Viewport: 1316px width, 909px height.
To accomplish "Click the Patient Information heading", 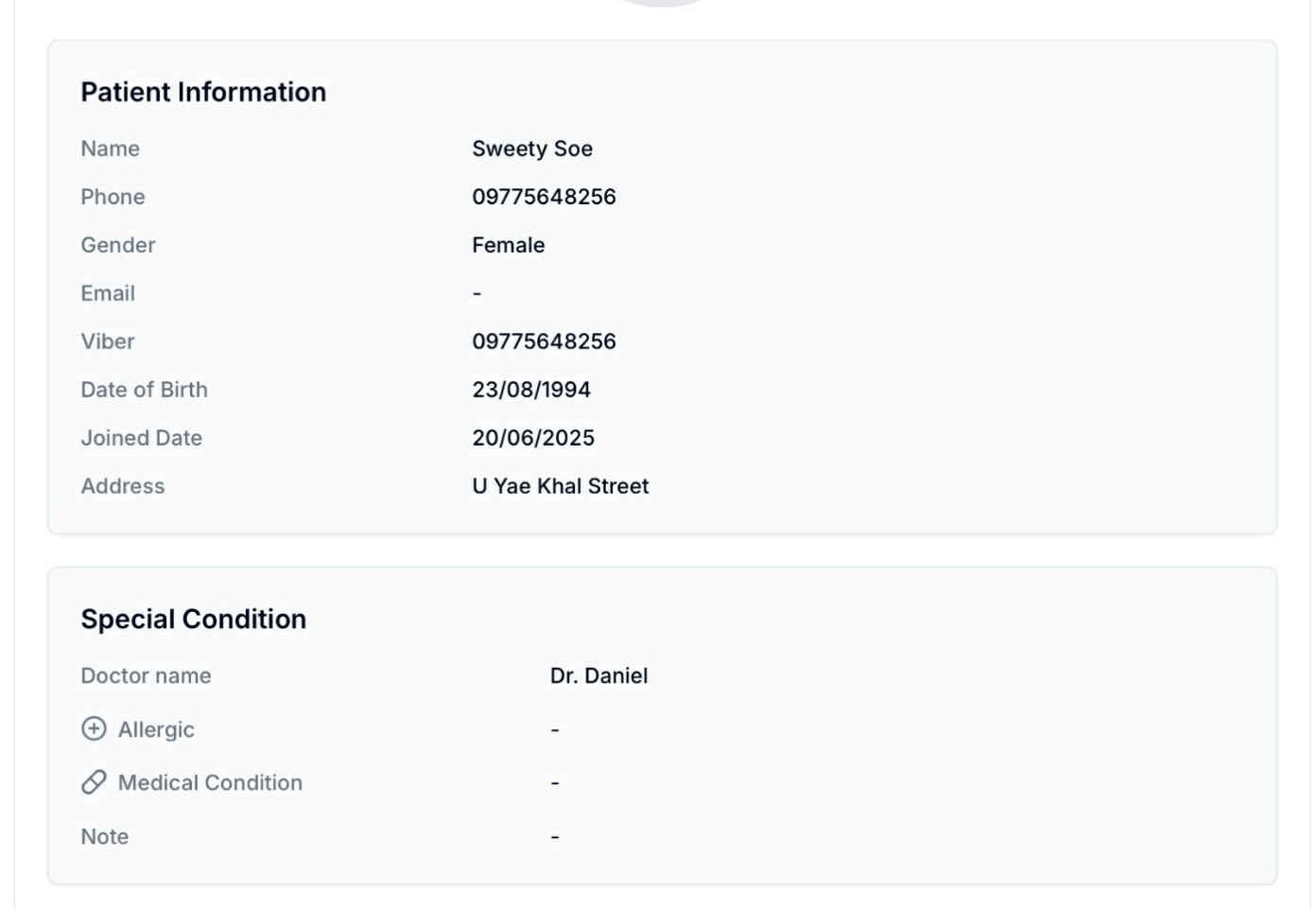I will [x=203, y=92].
